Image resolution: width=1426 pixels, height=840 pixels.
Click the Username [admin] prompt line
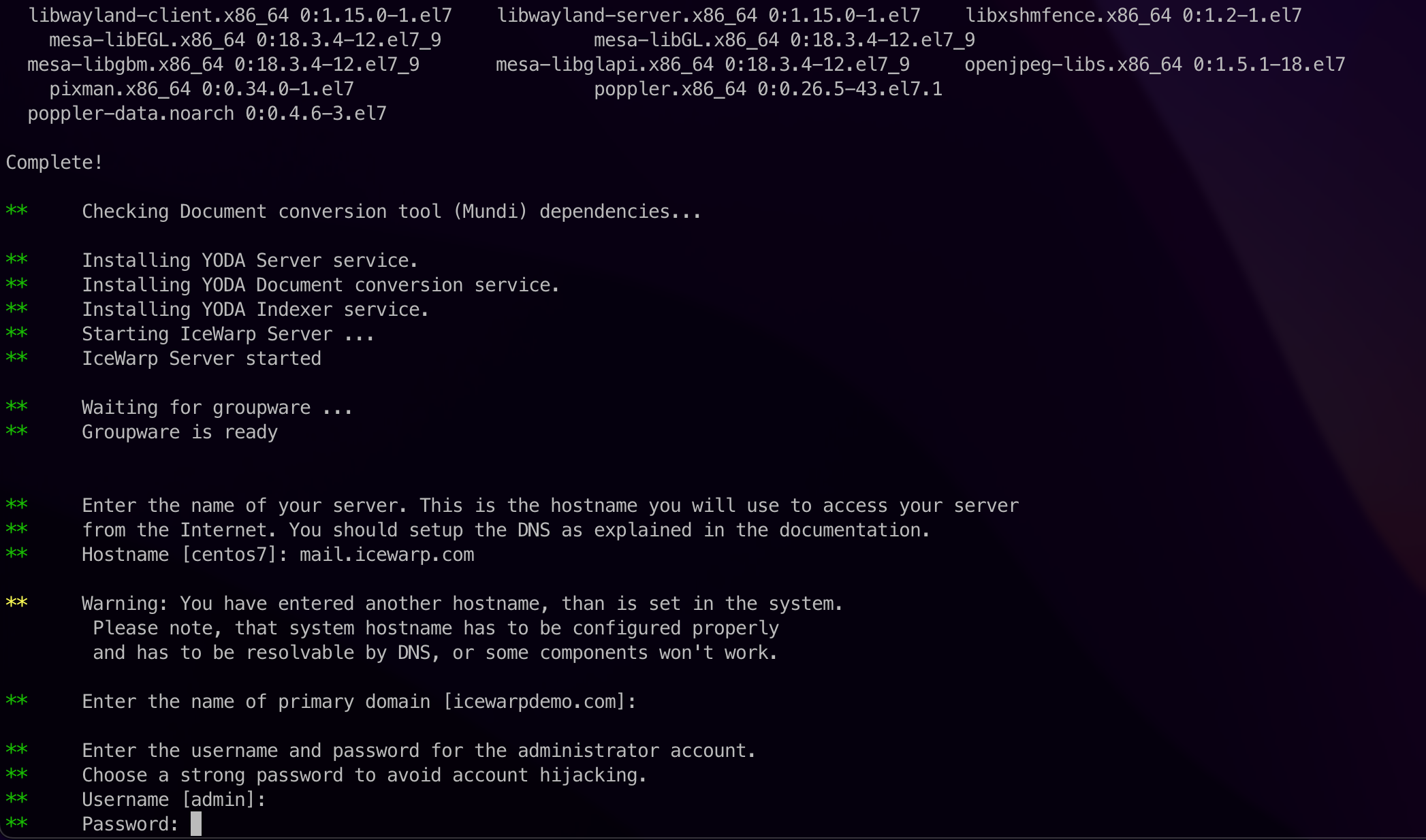coord(174,799)
